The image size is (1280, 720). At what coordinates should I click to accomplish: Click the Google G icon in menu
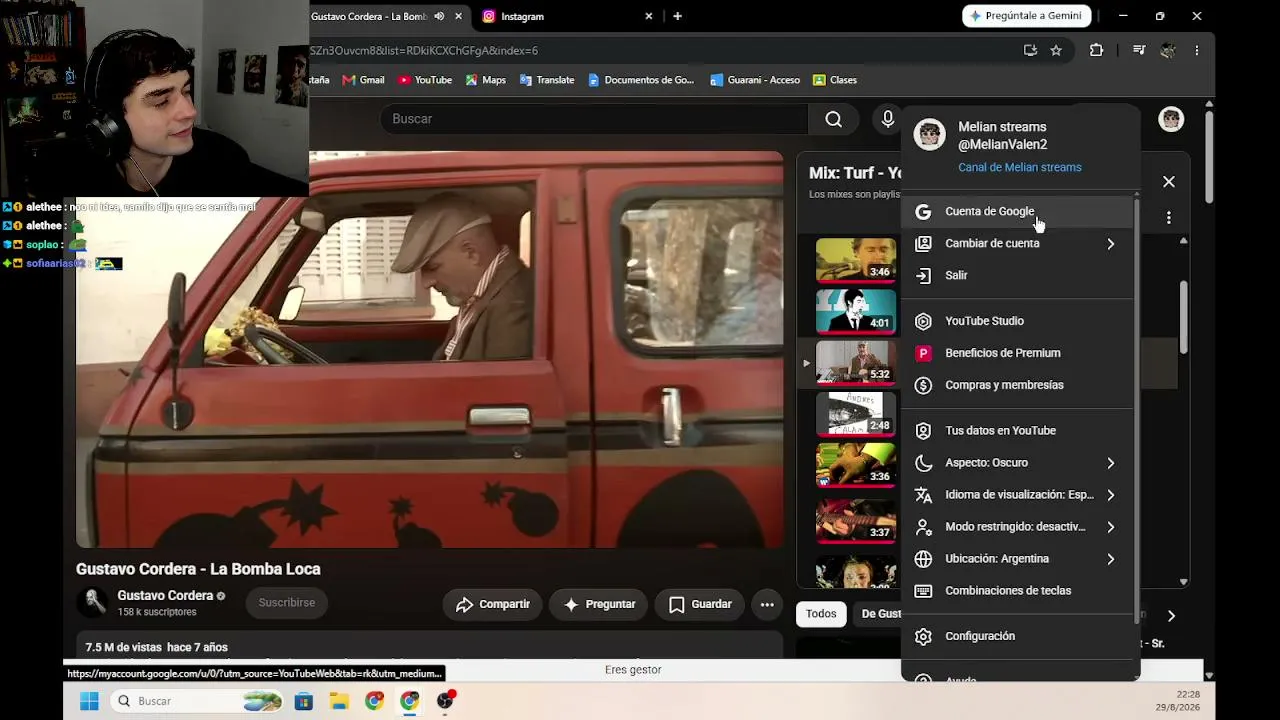tap(923, 211)
